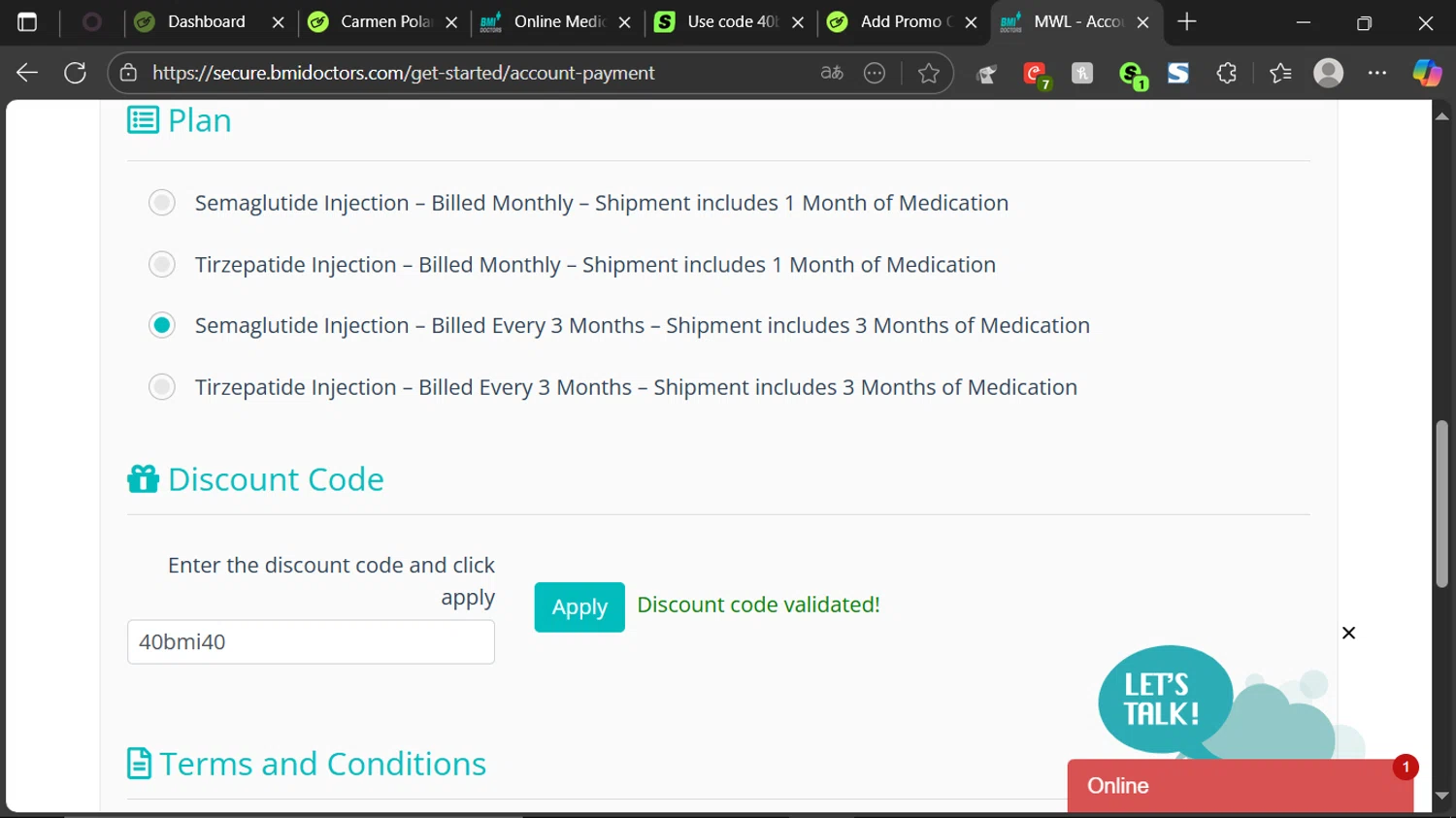Close the Online Medic tab

click(625, 22)
